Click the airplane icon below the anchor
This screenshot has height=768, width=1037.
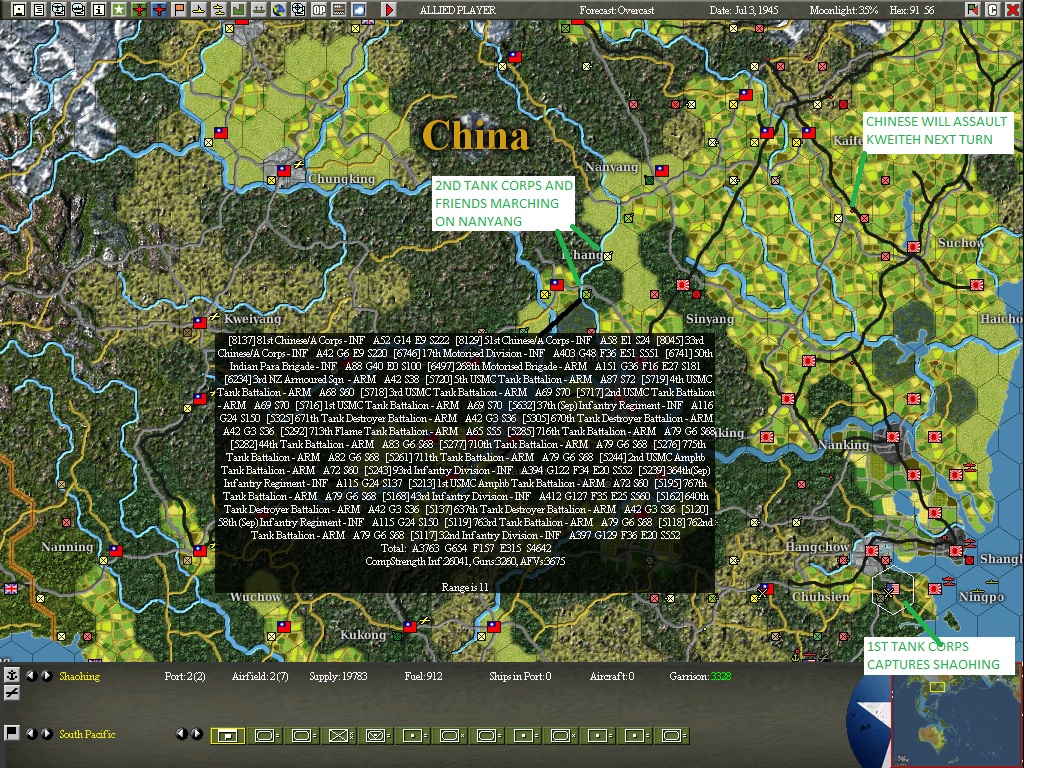(11, 693)
